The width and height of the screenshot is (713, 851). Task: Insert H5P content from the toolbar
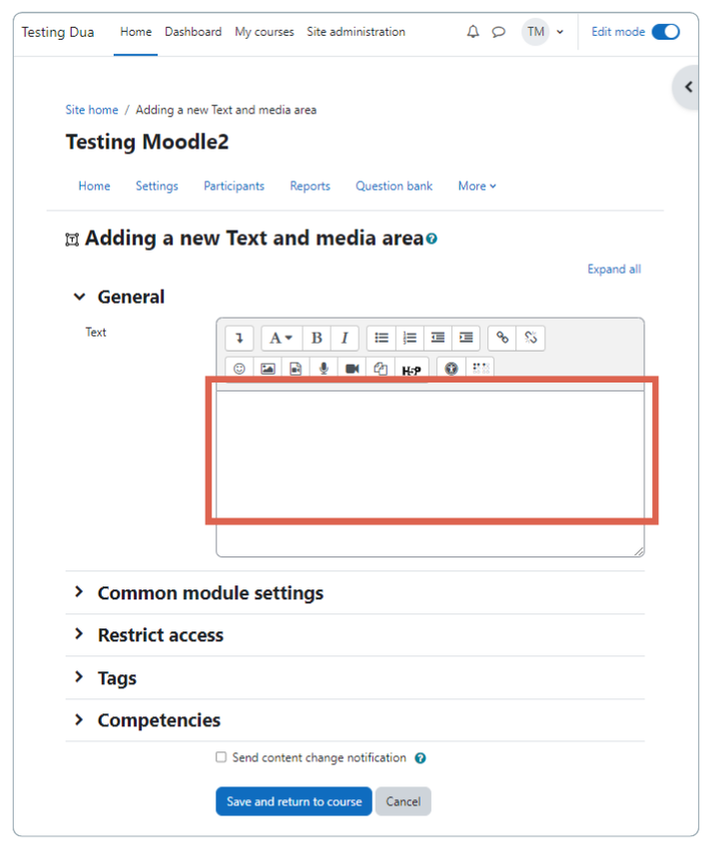411,368
